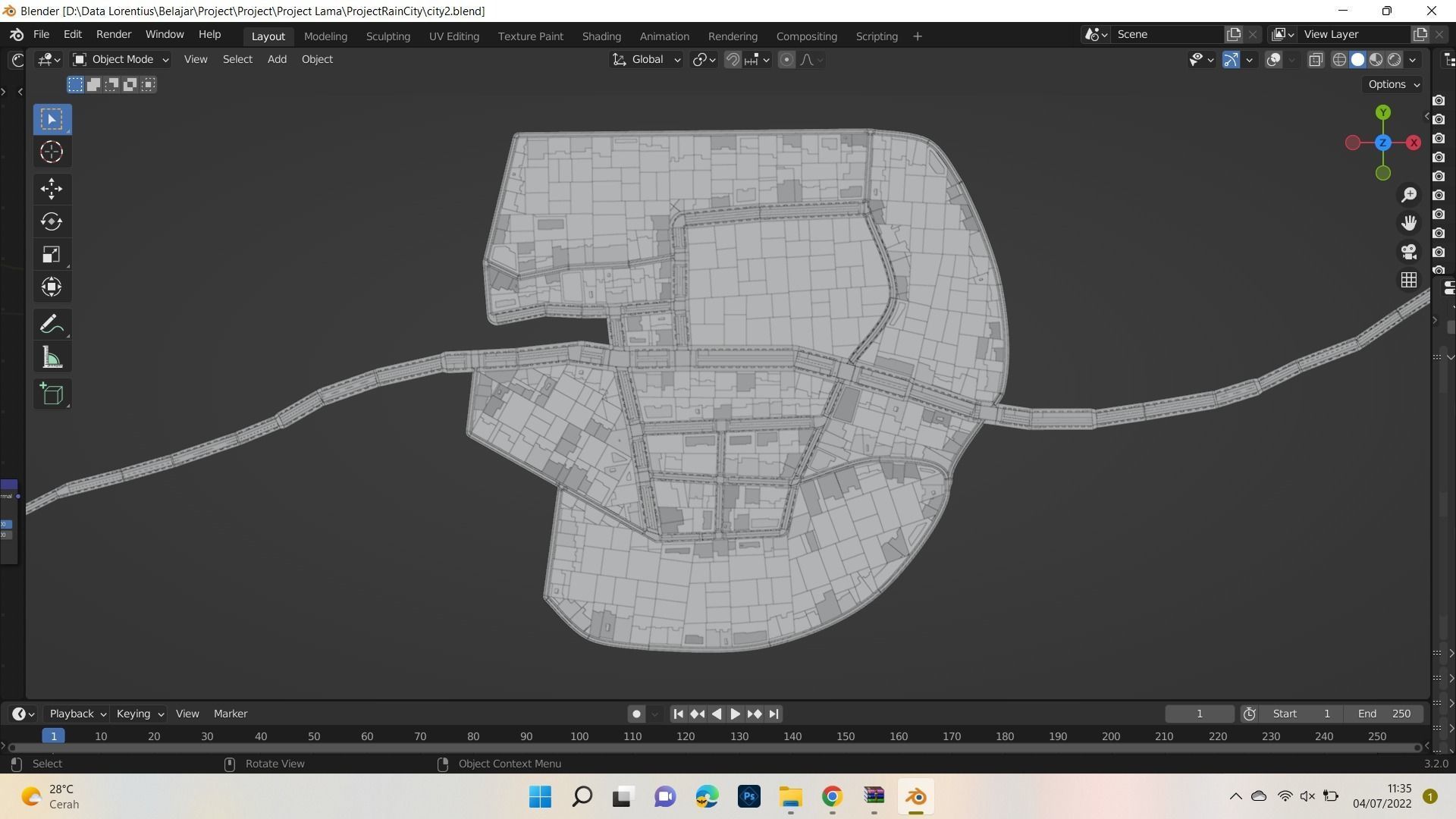Set selection mode to extend
1456x819 pixels.
tap(93, 84)
